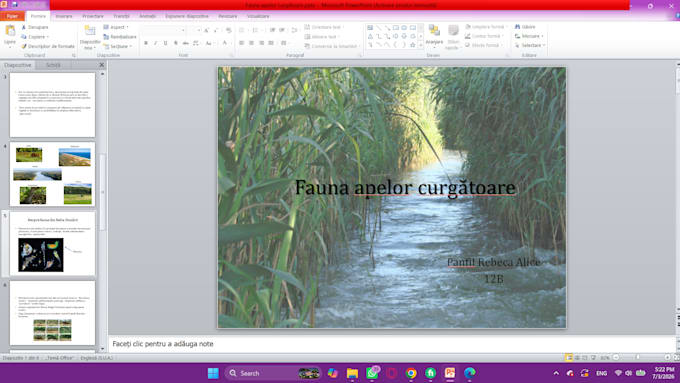The width and height of the screenshot is (680, 383).
Task: Toggle numbered list
Action: click(x=256, y=30)
